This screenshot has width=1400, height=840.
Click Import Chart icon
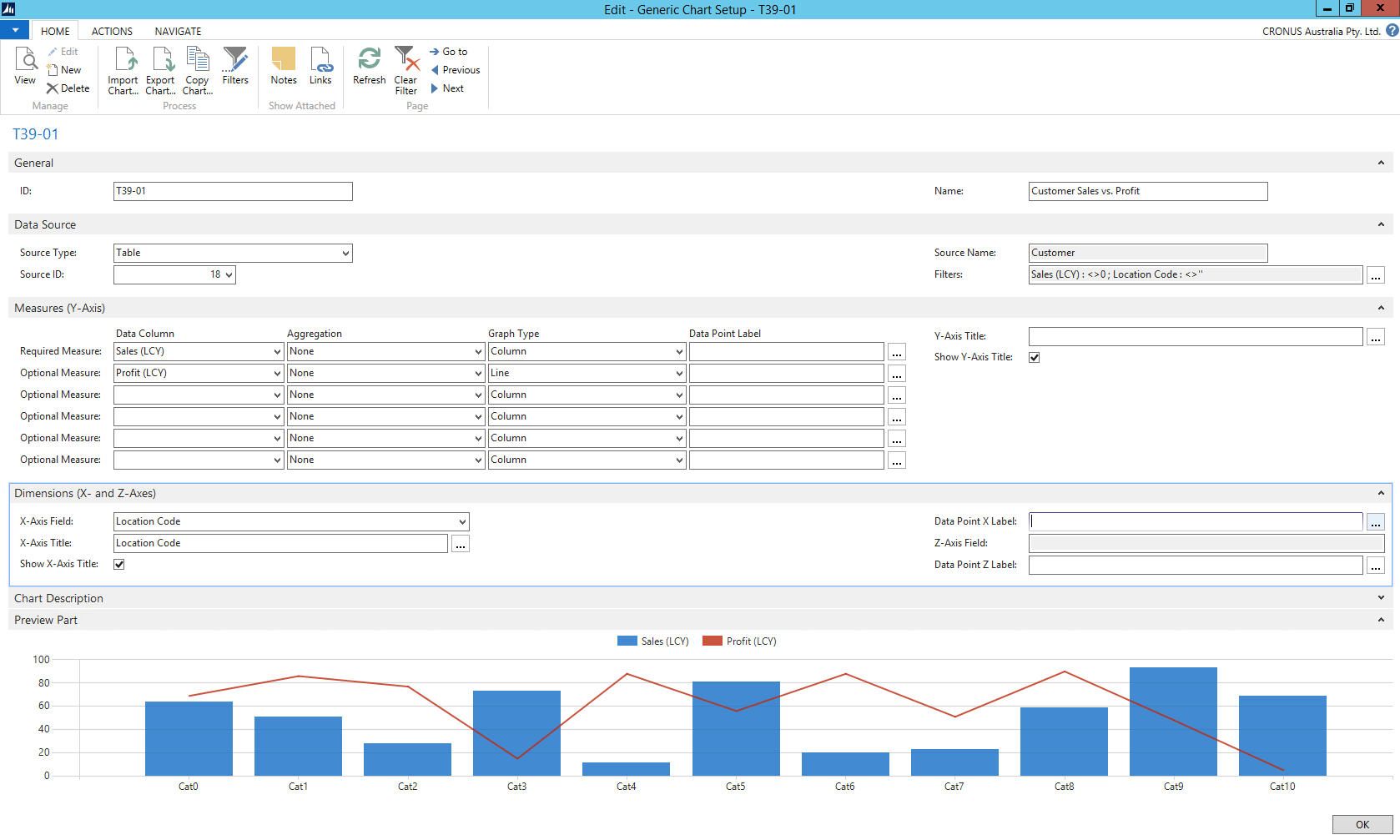click(x=123, y=71)
